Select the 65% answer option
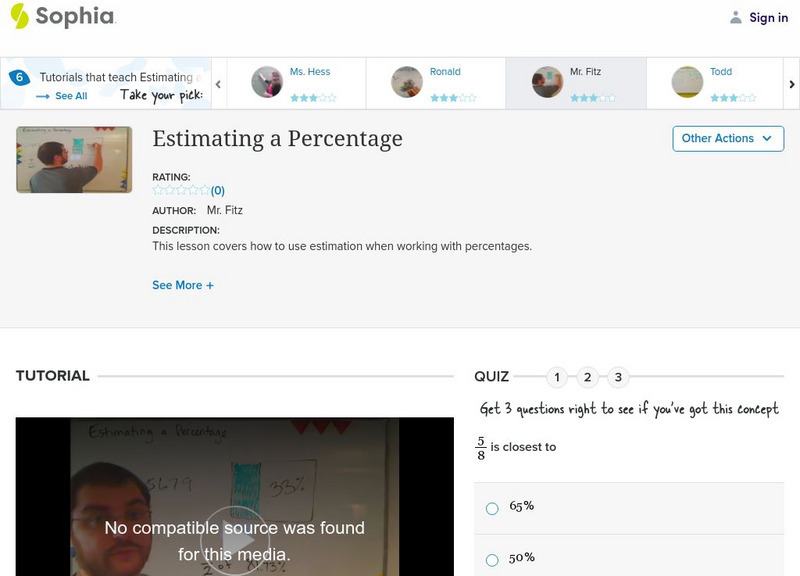The image size is (800, 576). click(492, 508)
